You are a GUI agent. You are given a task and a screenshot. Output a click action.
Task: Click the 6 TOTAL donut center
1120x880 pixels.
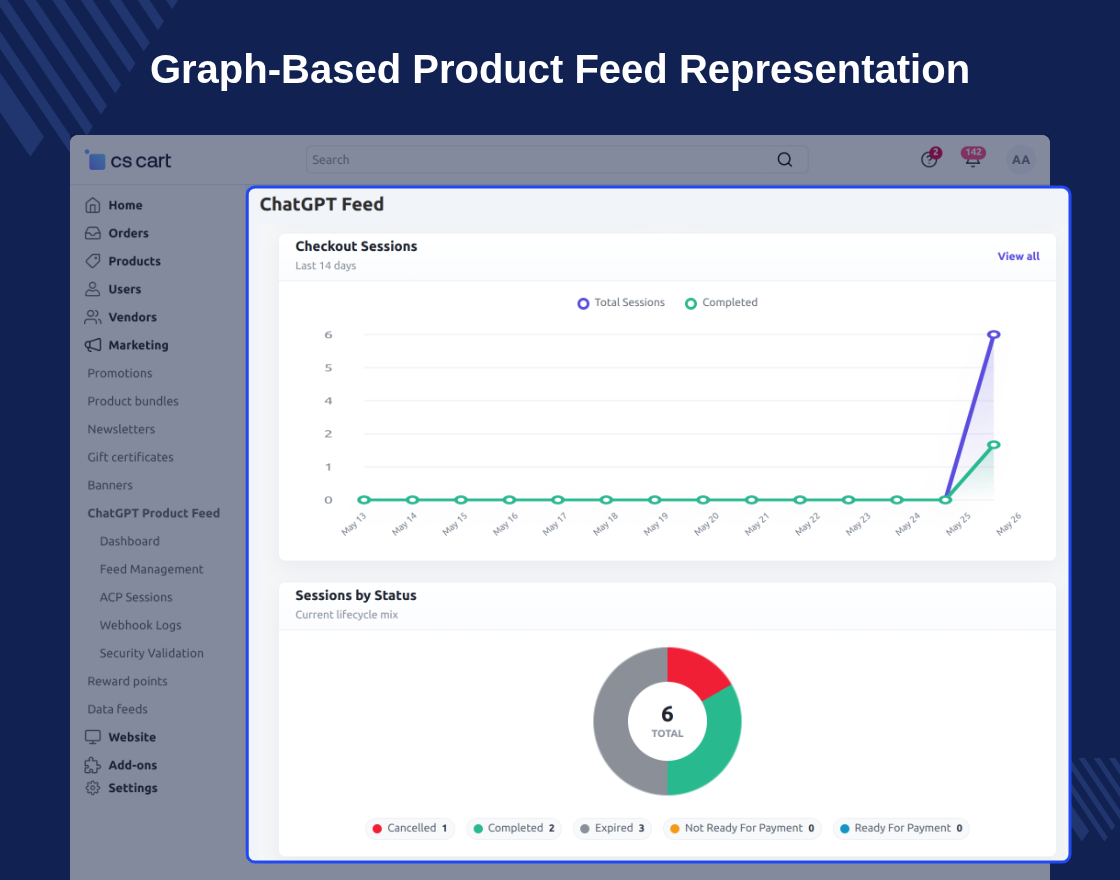(667, 721)
